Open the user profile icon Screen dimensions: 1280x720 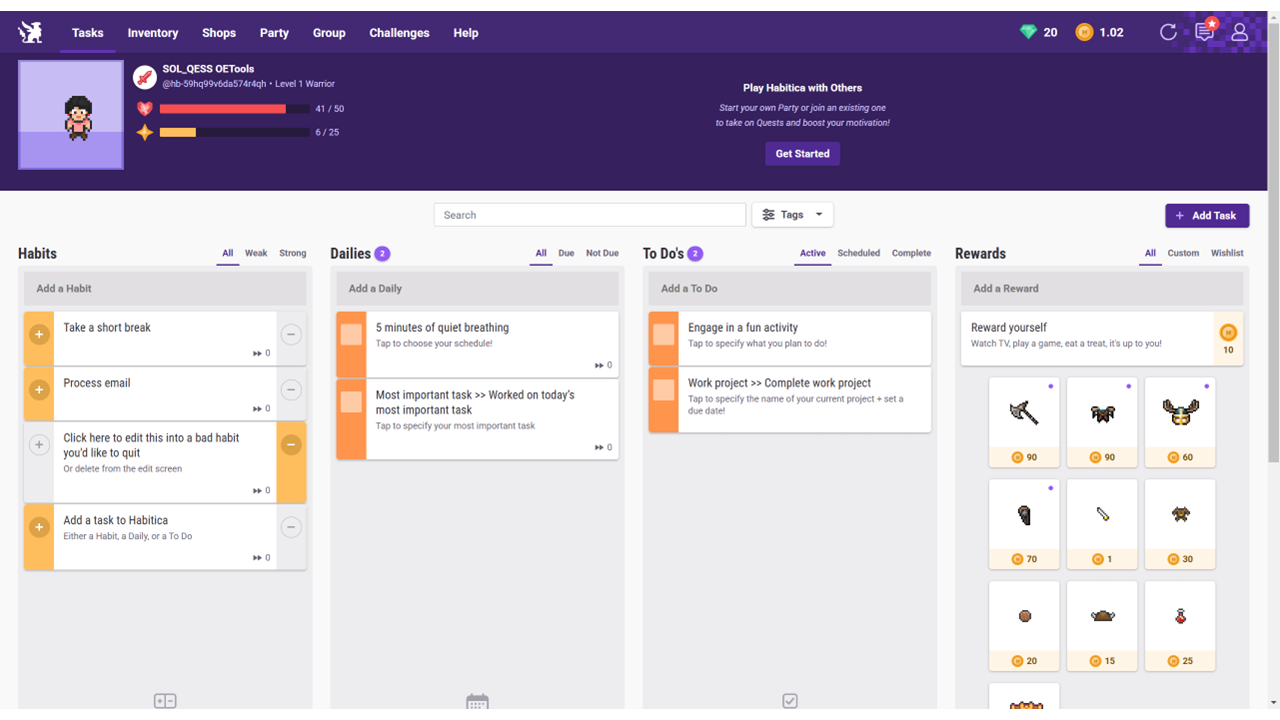pos(1239,32)
